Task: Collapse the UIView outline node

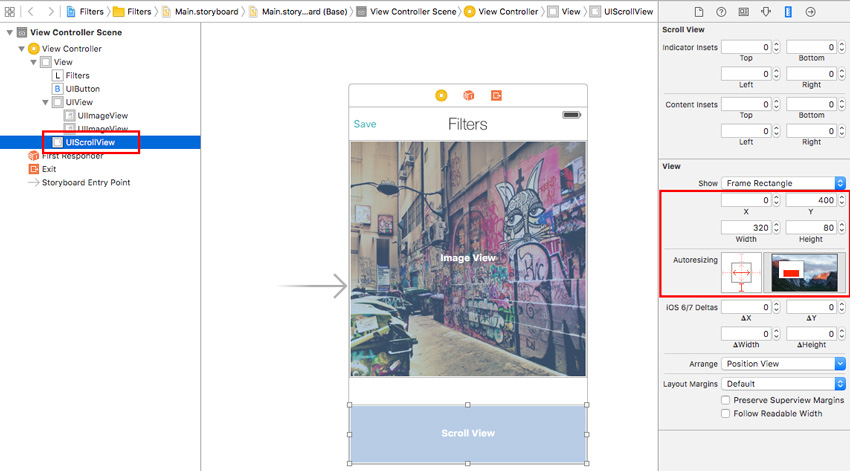Action: pos(45,102)
